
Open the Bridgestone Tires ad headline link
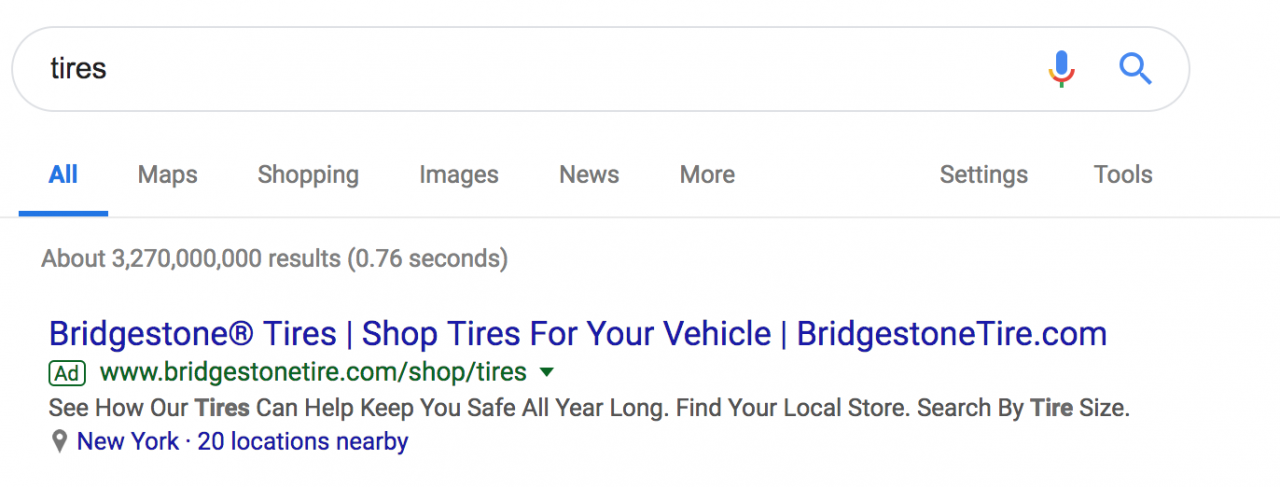(x=578, y=333)
